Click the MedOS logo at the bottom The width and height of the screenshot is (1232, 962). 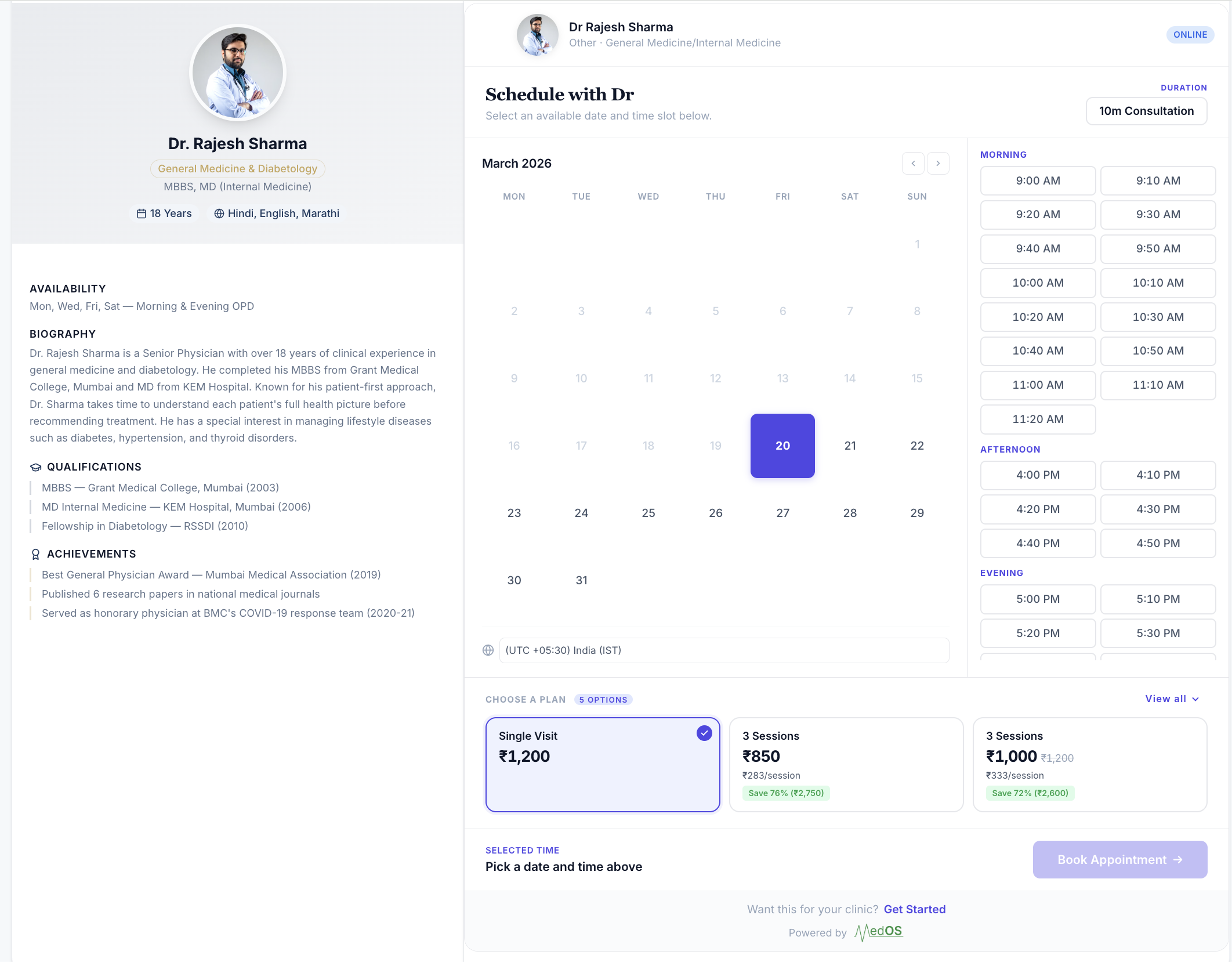pyautogui.click(x=877, y=932)
